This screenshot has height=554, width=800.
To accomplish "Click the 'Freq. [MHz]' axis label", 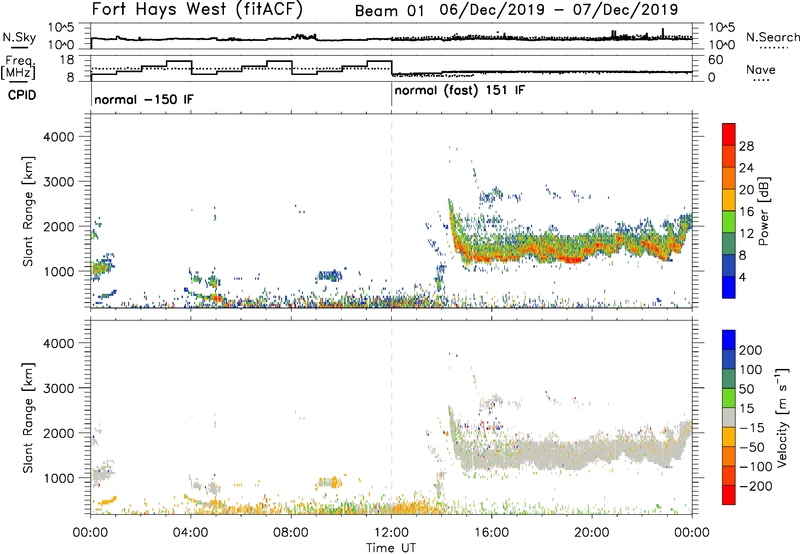I will point(18,67).
